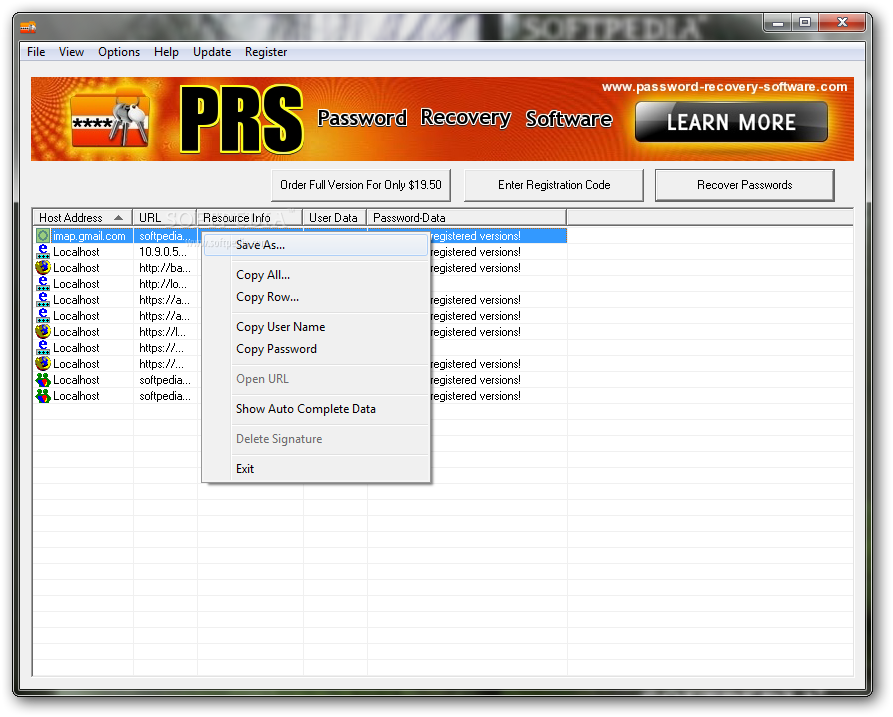Minimize the PRS window
The height and width of the screenshot is (717, 893).
point(778,23)
